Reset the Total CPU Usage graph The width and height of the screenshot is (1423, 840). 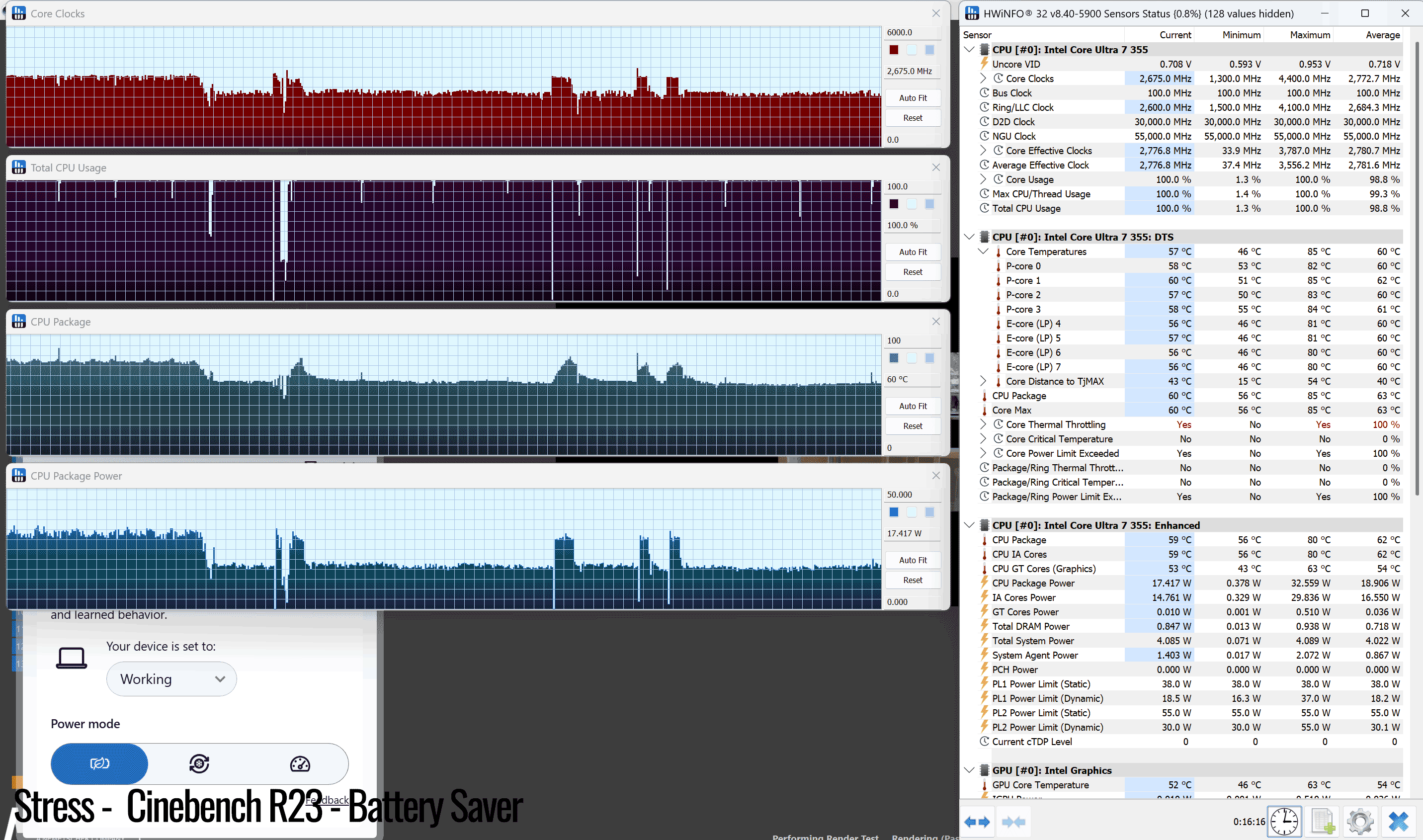913,272
